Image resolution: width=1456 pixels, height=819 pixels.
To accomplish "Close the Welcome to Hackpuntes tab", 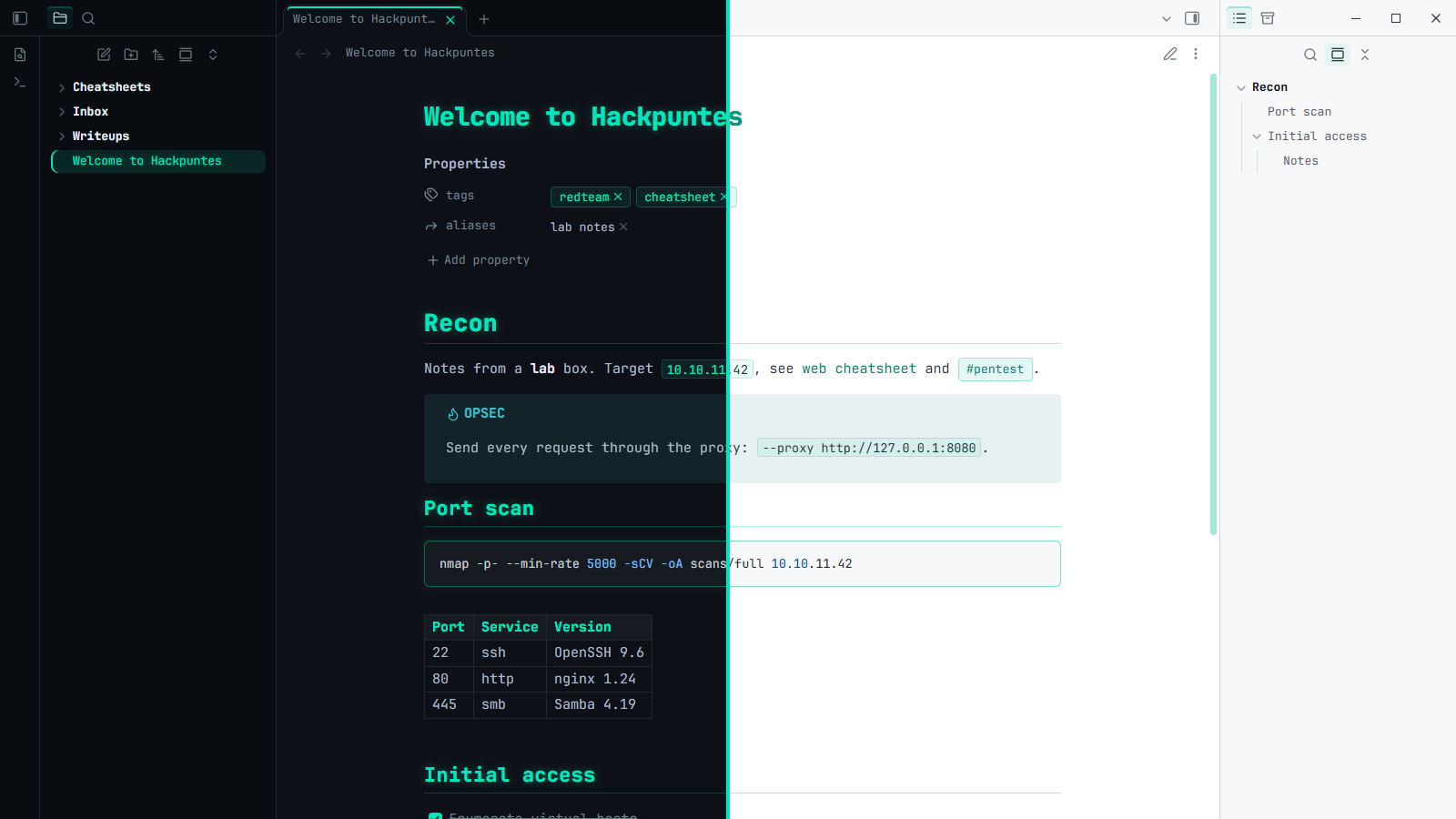I will [450, 19].
